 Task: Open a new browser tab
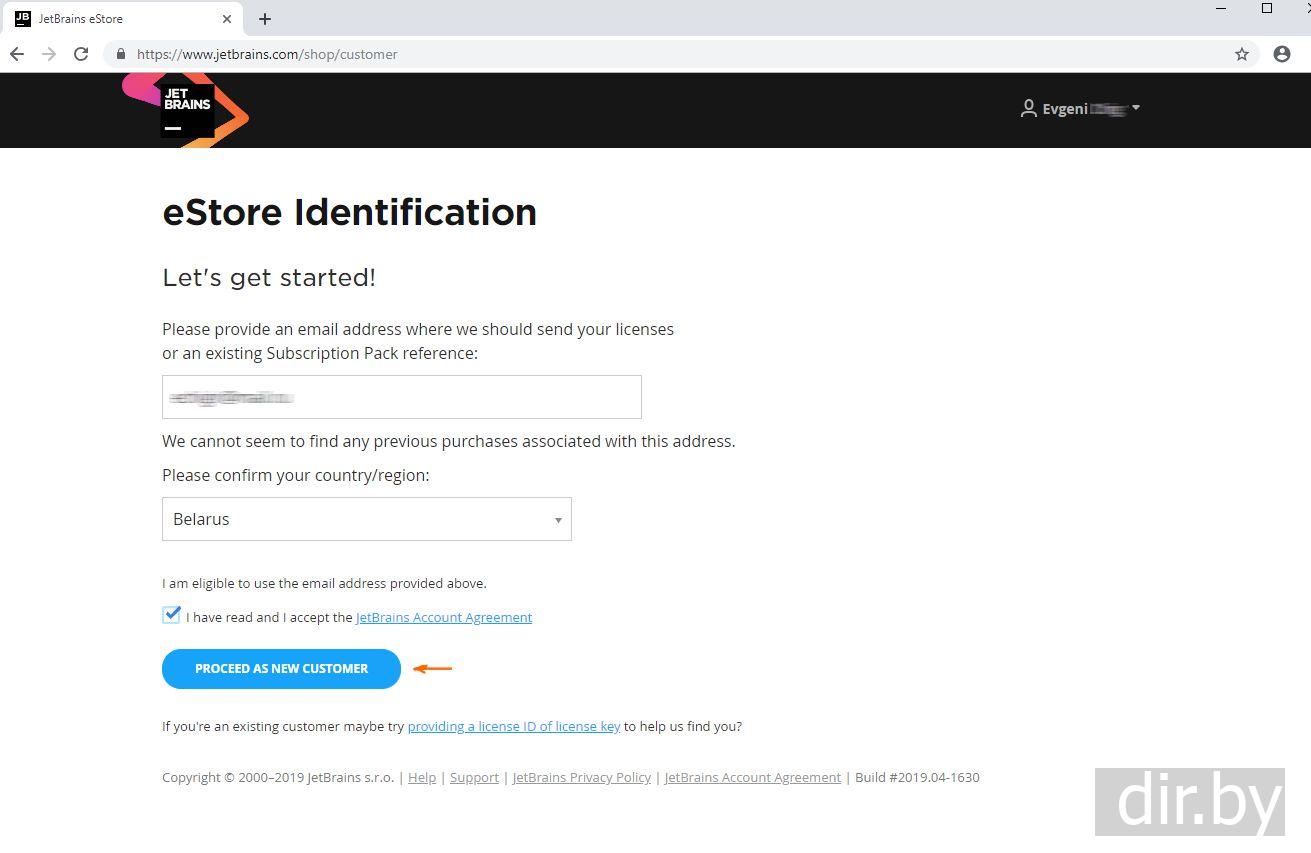pyautogui.click(x=265, y=19)
